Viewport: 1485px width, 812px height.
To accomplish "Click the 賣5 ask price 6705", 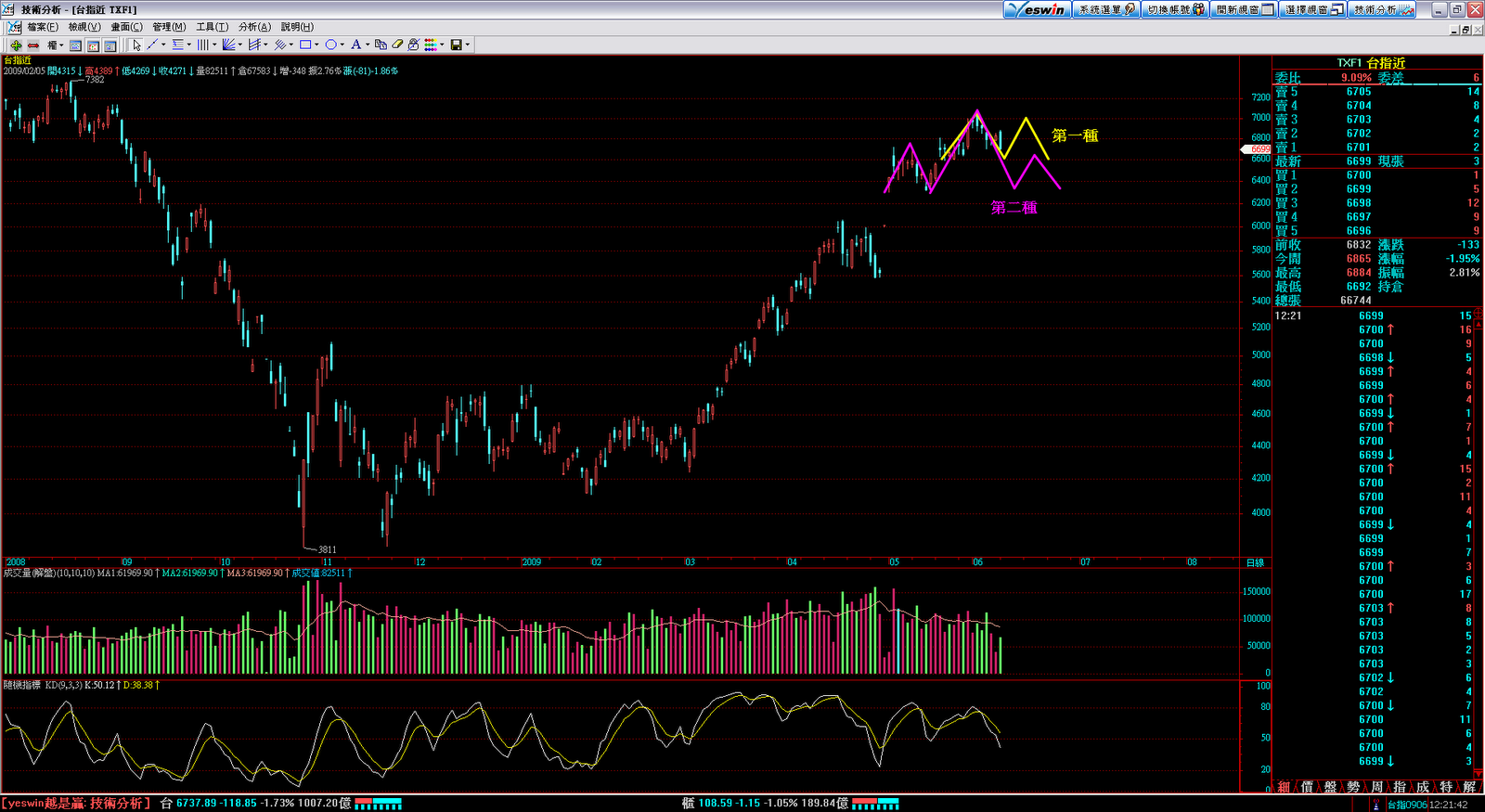I will pos(1359,91).
